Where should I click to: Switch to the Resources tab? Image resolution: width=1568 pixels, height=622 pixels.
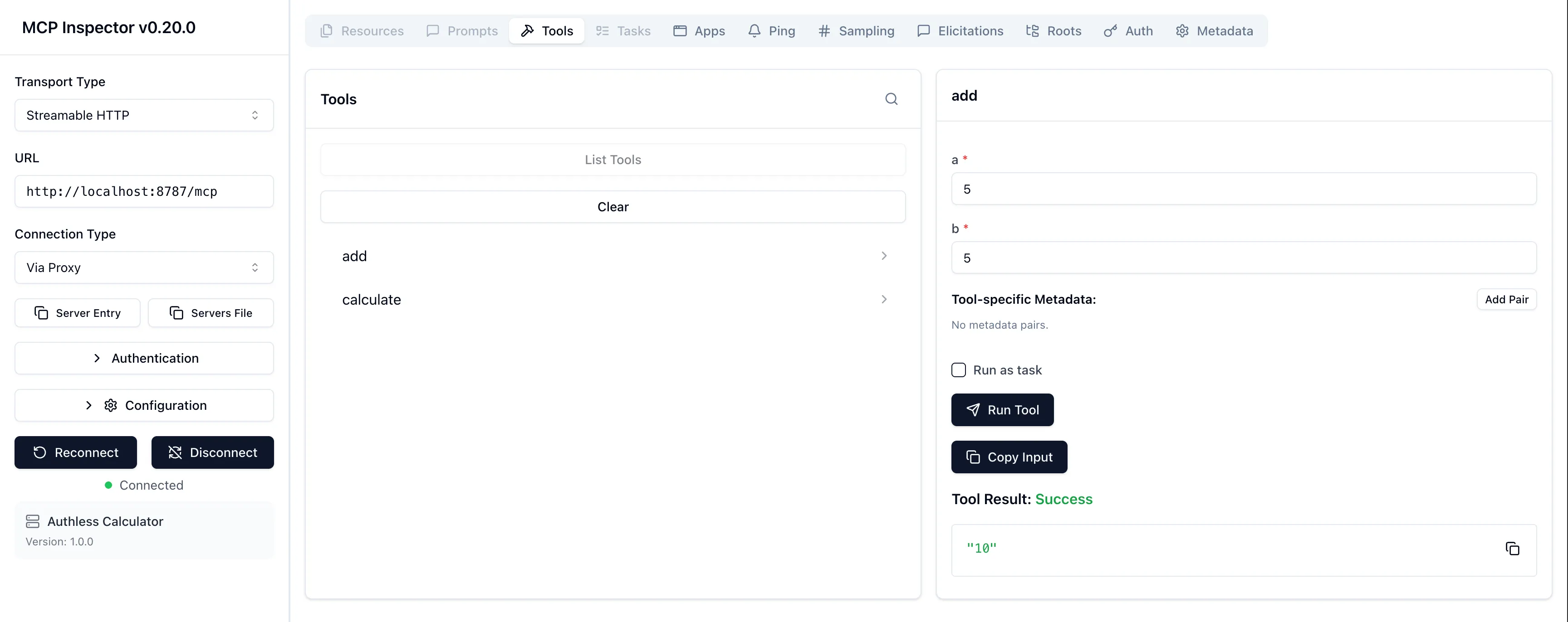(362, 31)
